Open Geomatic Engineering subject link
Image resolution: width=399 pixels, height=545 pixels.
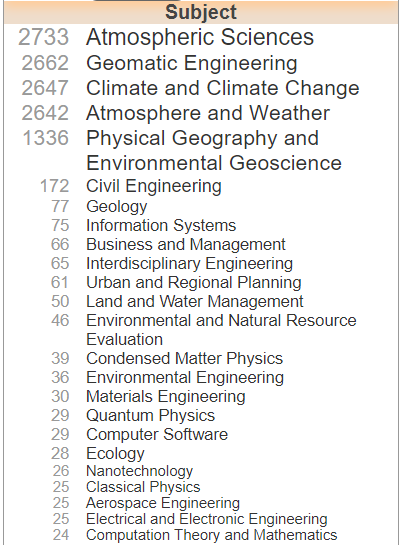192,63
